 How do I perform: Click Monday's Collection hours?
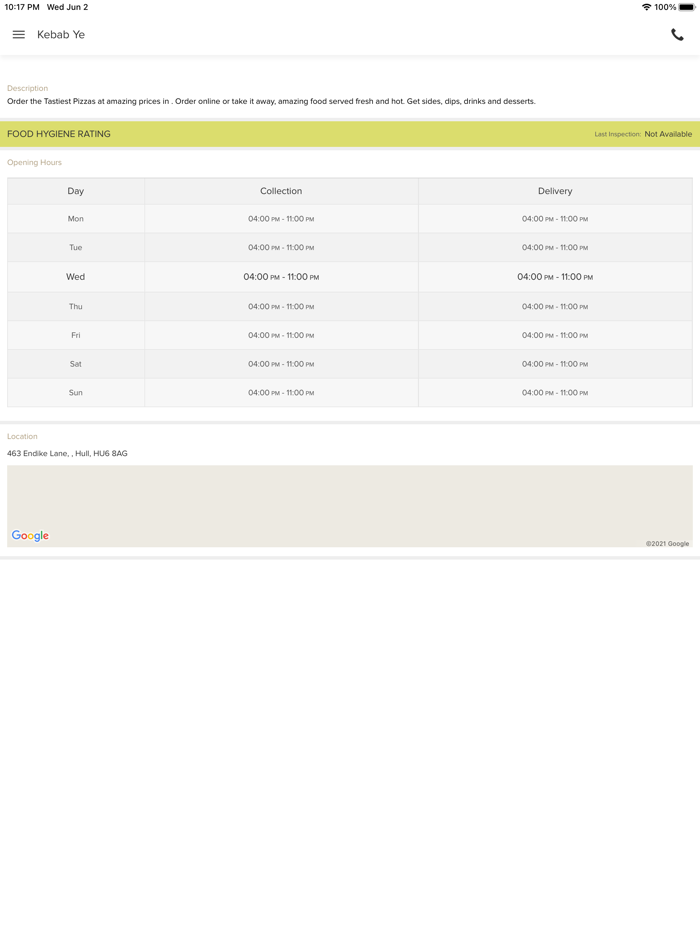coord(281,219)
